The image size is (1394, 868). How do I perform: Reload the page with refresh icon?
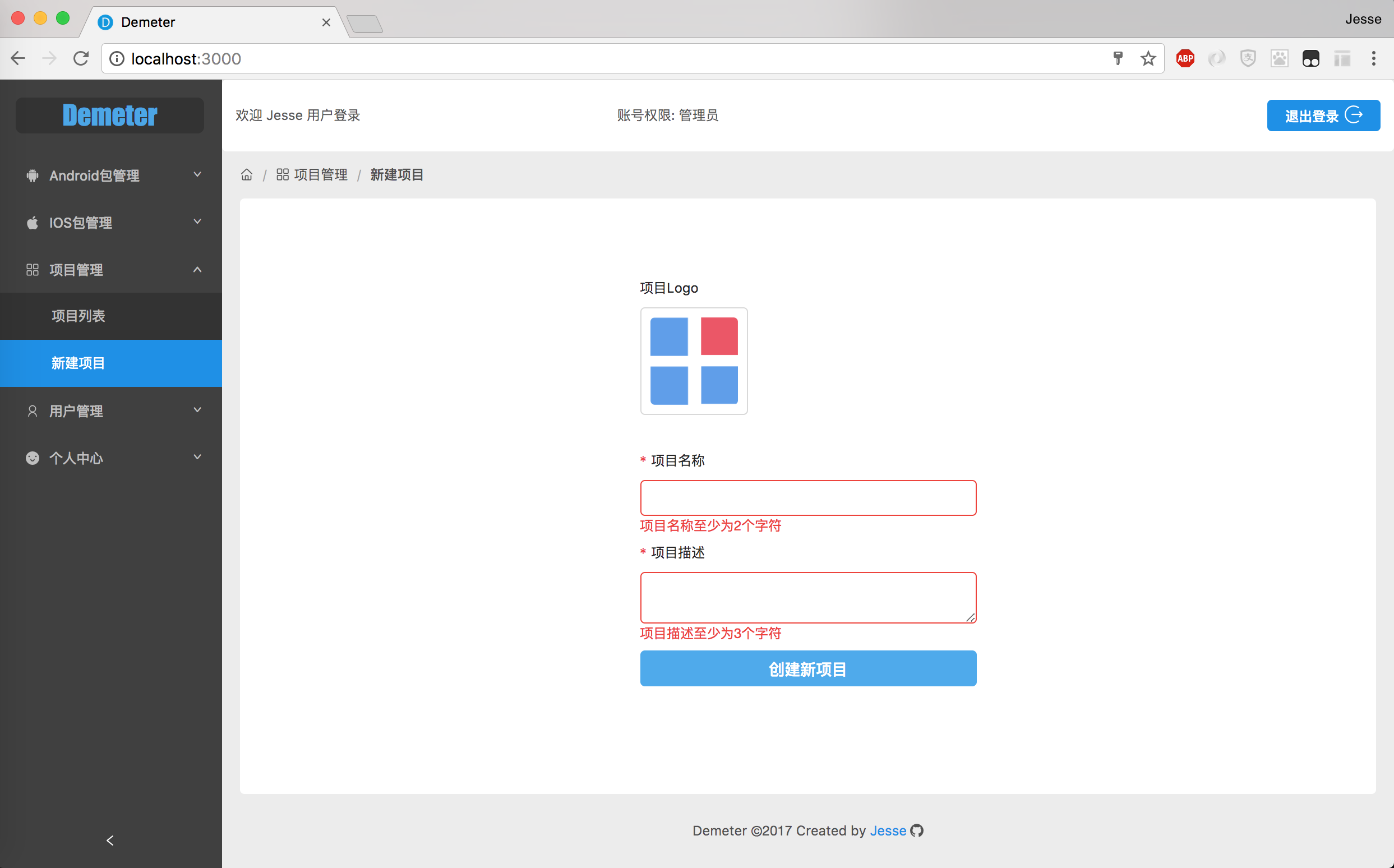pyautogui.click(x=81, y=58)
